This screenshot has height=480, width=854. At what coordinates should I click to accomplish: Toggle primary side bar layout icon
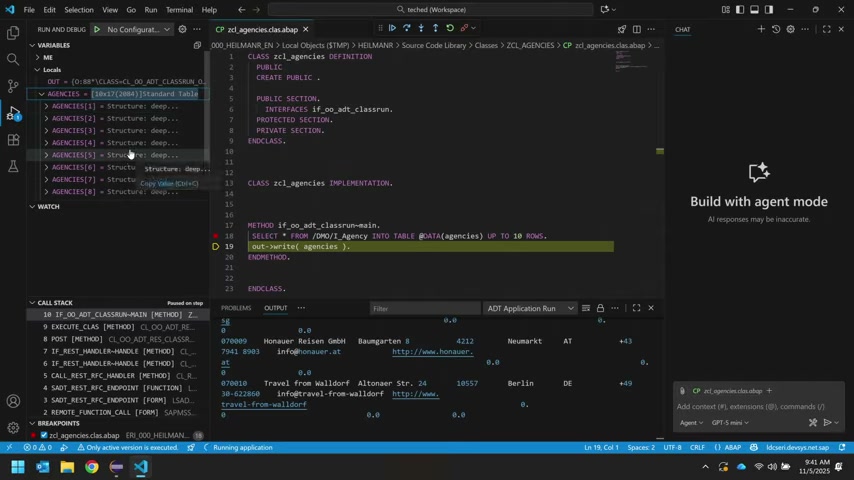(740, 10)
